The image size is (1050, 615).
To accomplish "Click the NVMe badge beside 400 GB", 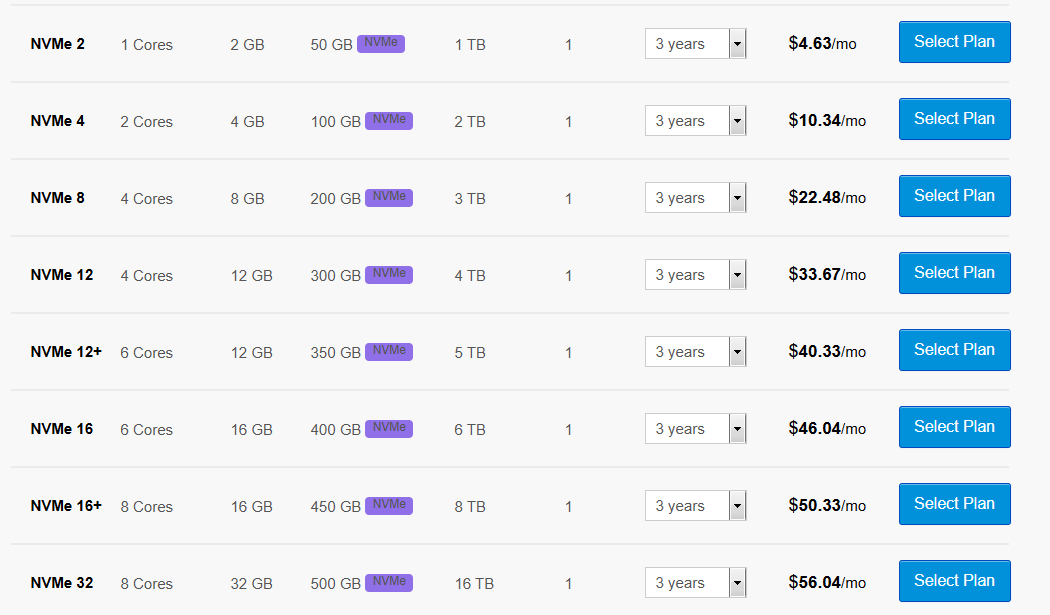I will click(x=389, y=429).
